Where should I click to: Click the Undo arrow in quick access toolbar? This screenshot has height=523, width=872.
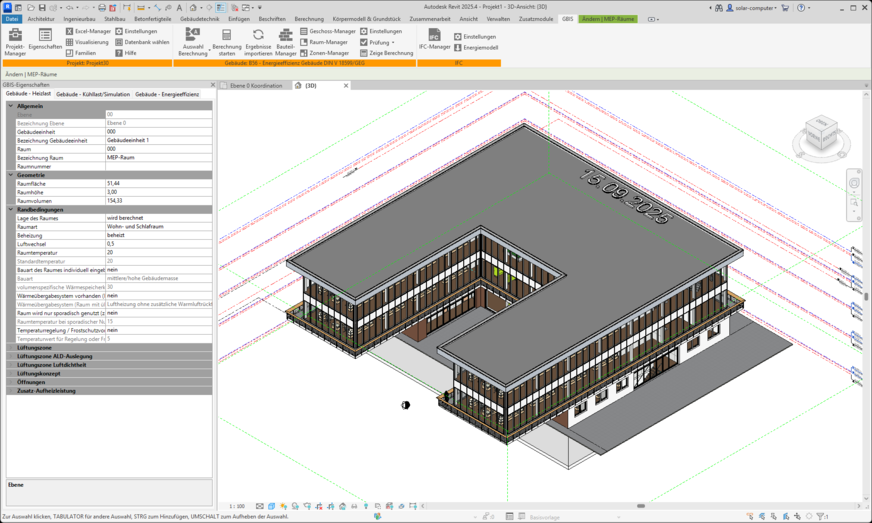(70, 8)
